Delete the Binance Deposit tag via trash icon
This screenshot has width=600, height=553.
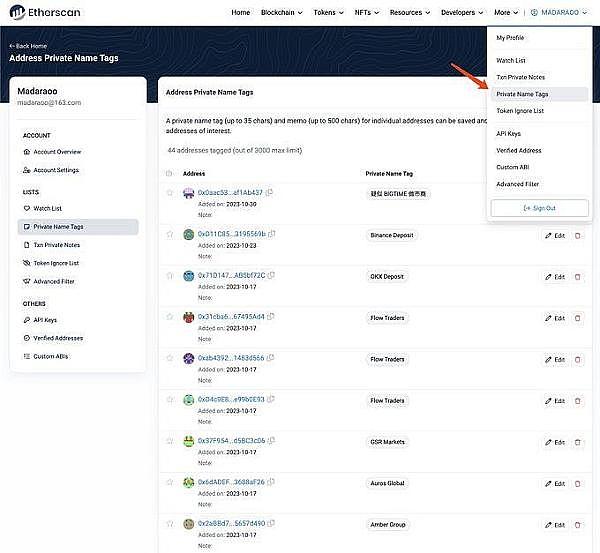click(577, 235)
